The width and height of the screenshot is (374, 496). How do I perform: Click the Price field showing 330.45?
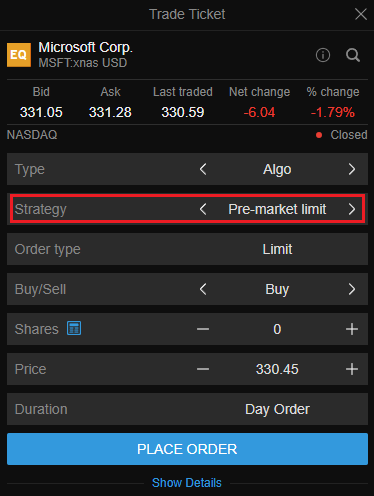[277, 369]
